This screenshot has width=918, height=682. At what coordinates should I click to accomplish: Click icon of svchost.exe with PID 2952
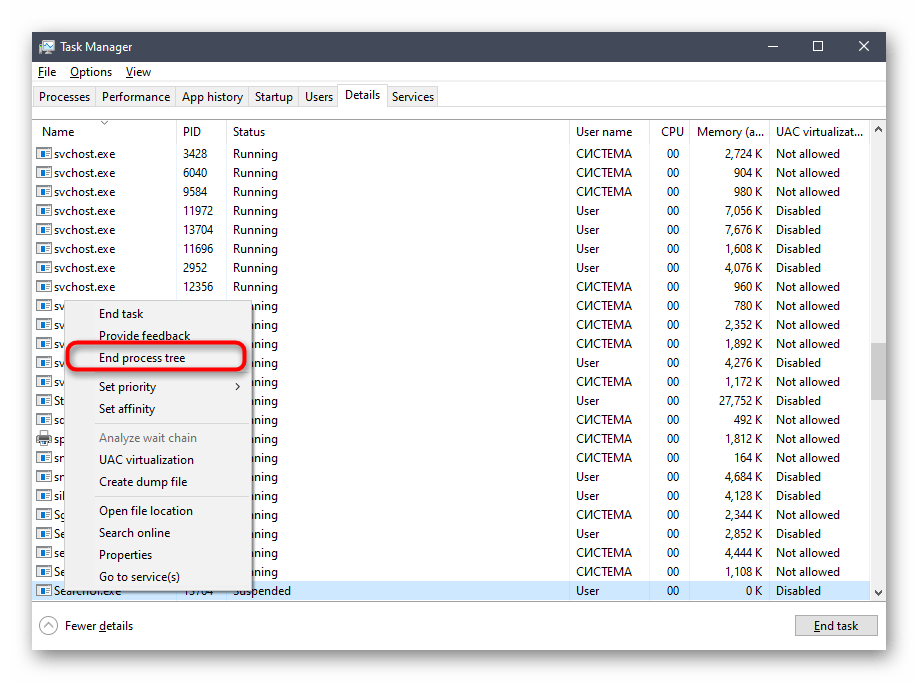(44, 268)
